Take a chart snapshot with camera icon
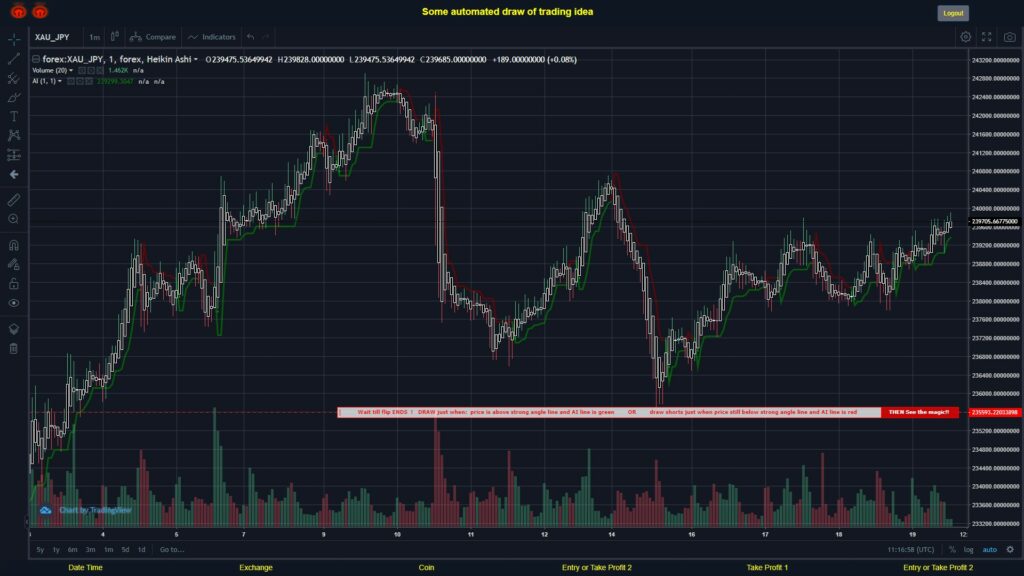 click(x=1010, y=37)
